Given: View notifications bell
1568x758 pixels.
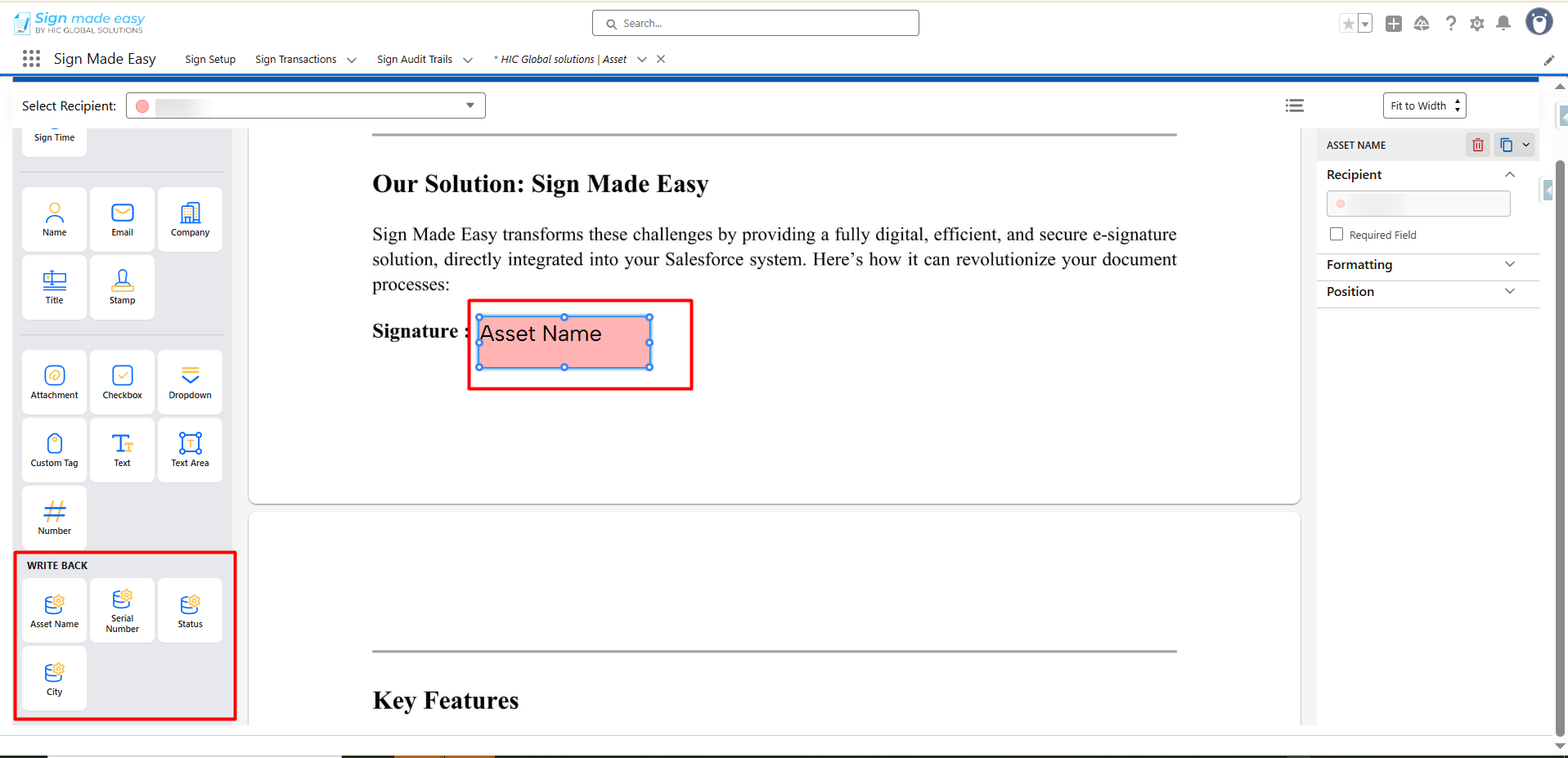Looking at the screenshot, I should (1503, 24).
